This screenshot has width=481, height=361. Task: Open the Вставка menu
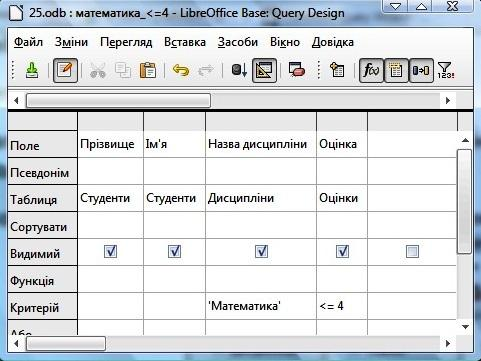[x=185, y=42]
